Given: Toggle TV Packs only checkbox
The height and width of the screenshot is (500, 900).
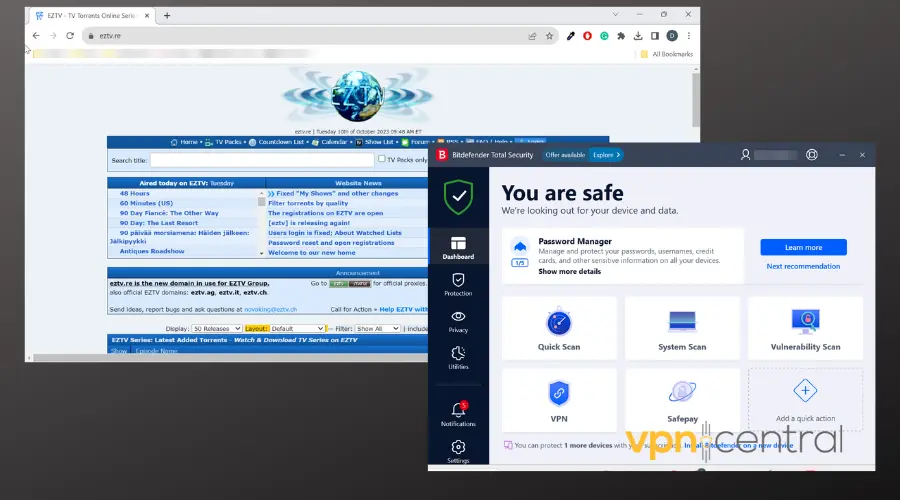Looking at the screenshot, I should click(x=381, y=159).
